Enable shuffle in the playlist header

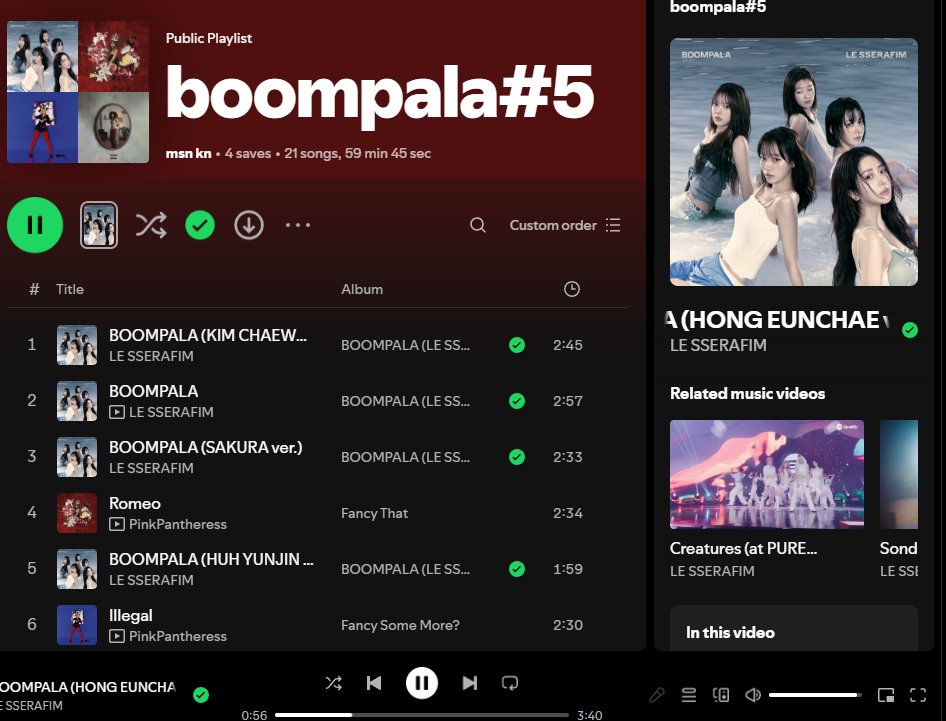[151, 225]
